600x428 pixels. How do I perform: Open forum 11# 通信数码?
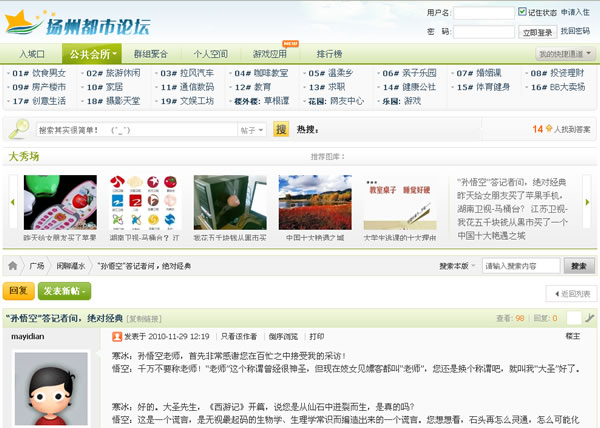tap(187, 87)
